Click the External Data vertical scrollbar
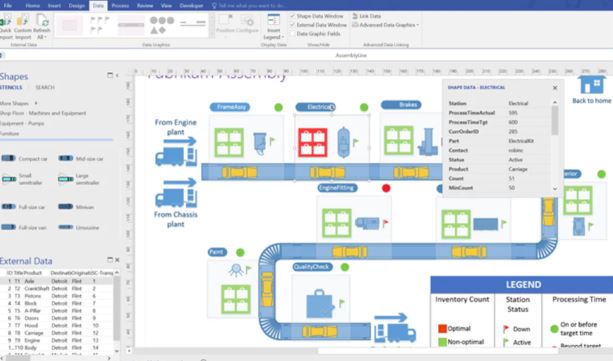 coord(117,309)
